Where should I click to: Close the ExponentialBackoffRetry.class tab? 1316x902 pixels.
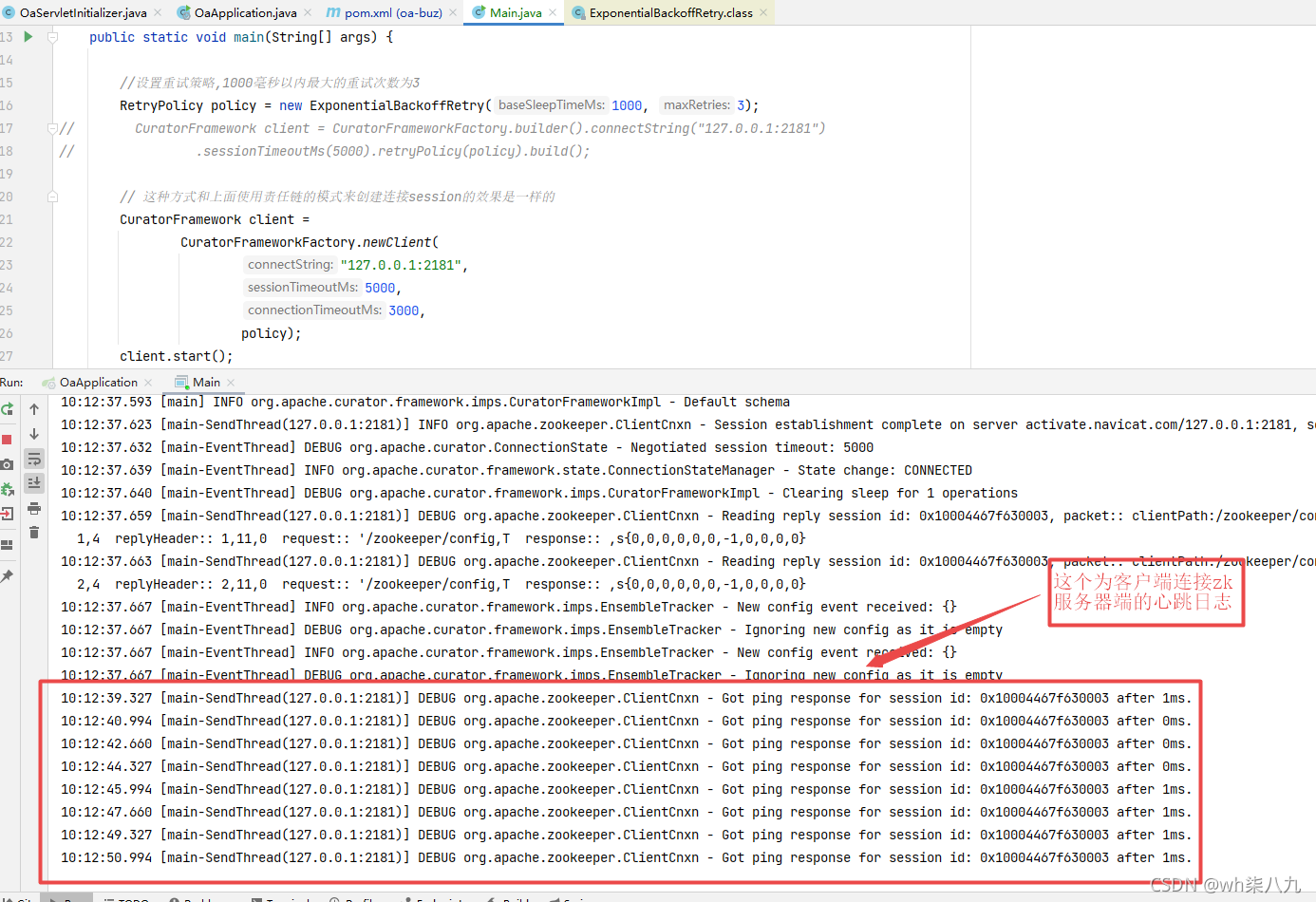(x=763, y=12)
